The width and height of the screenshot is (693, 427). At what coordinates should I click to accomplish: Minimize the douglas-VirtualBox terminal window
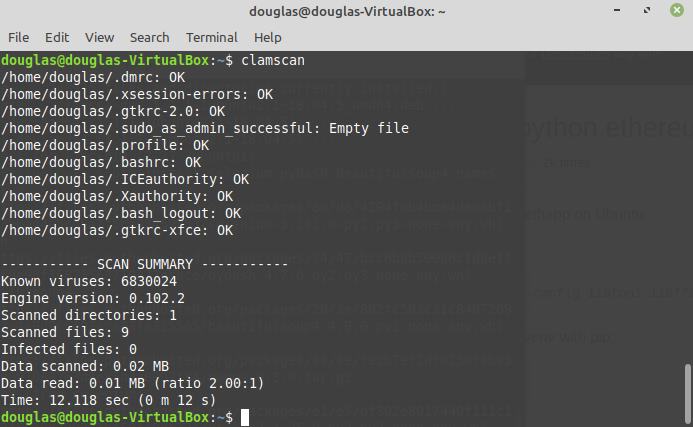tap(617, 10)
